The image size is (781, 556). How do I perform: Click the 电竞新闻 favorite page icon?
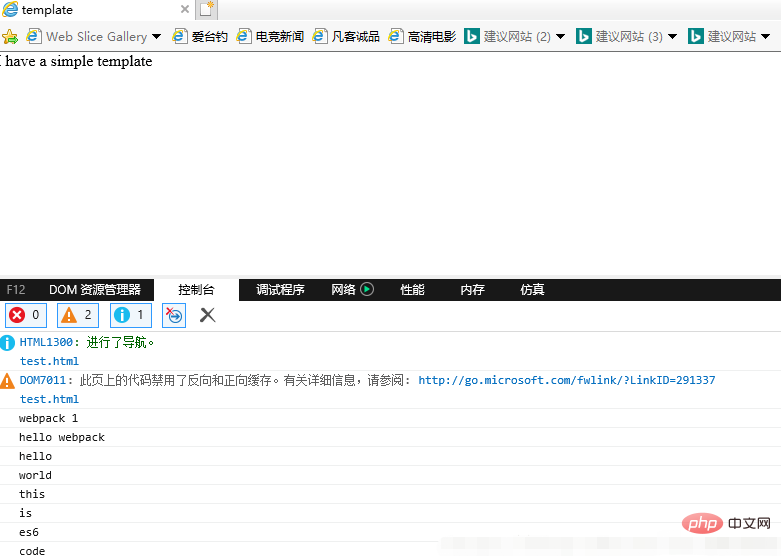coord(244,36)
